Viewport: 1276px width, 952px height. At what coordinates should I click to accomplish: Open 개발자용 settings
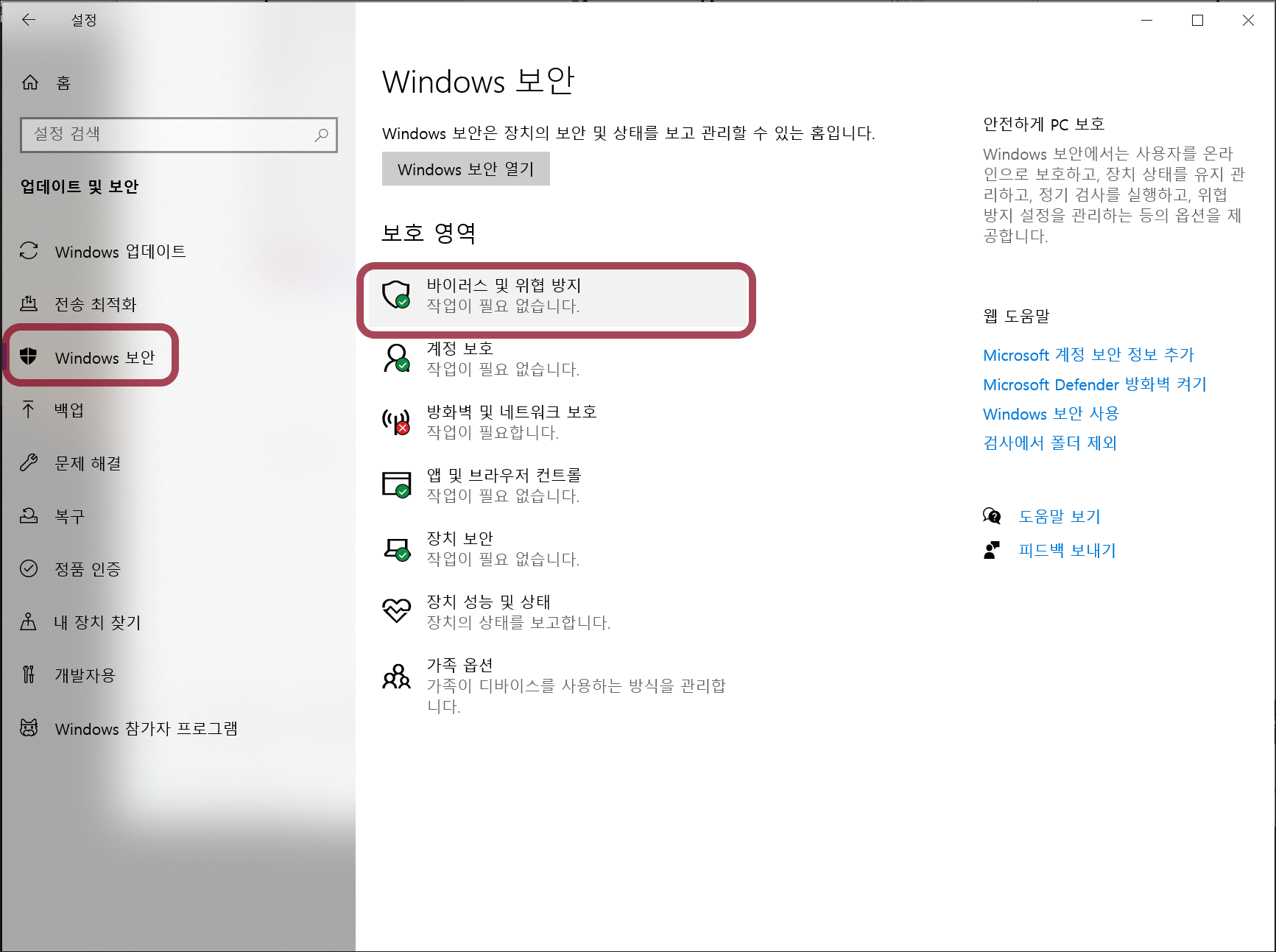click(177, 675)
